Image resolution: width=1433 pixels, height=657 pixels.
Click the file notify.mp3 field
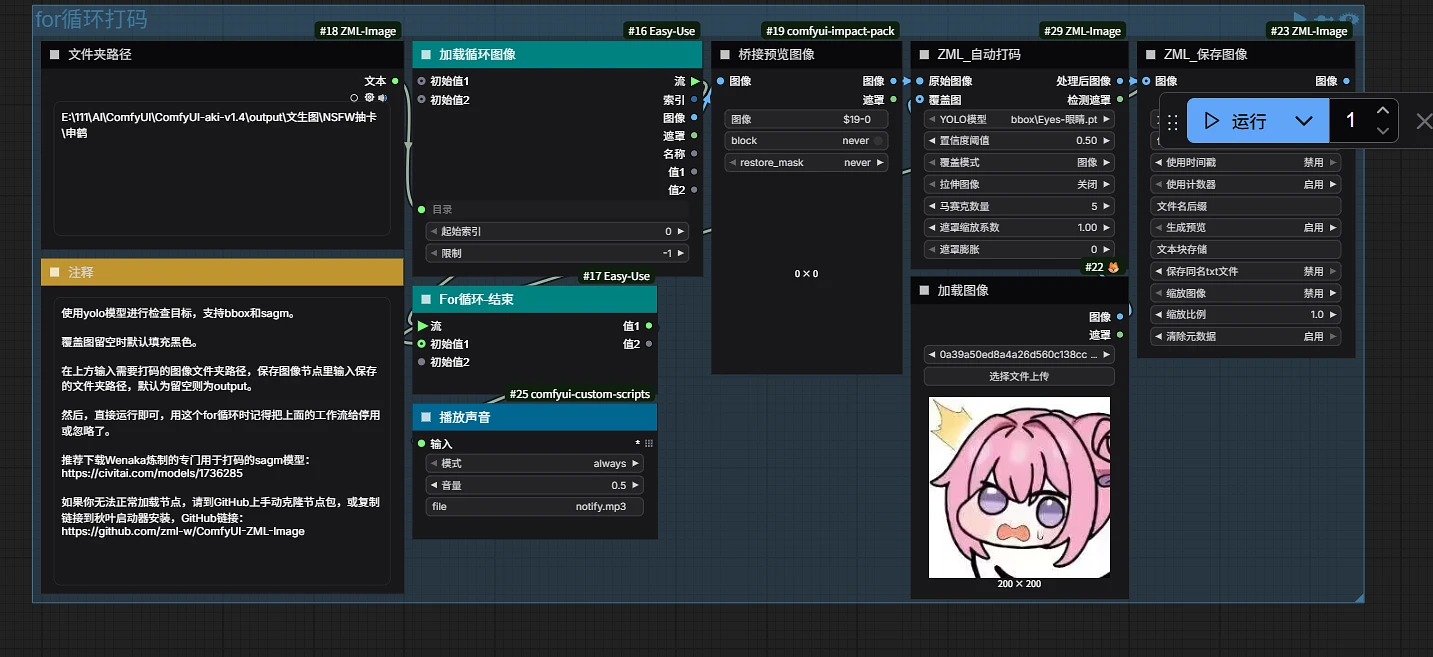coord(535,507)
